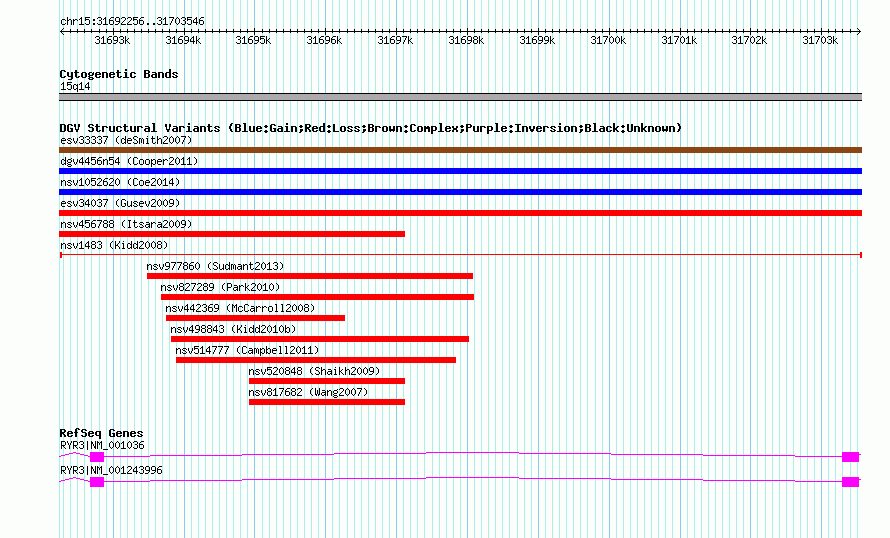Screen dimensions: 890x538
Task: Open the nsv1052620 (Coe2014) label
Action: [x=120, y=182]
